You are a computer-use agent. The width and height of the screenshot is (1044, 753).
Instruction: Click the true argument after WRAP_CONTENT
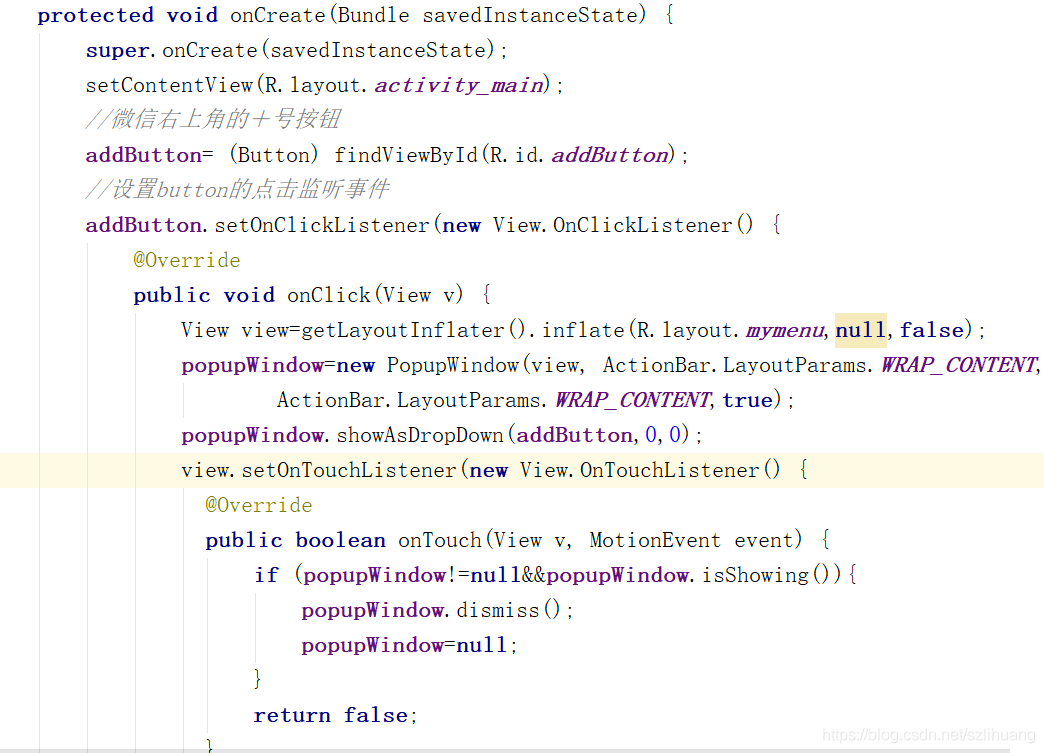click(747, 400)
